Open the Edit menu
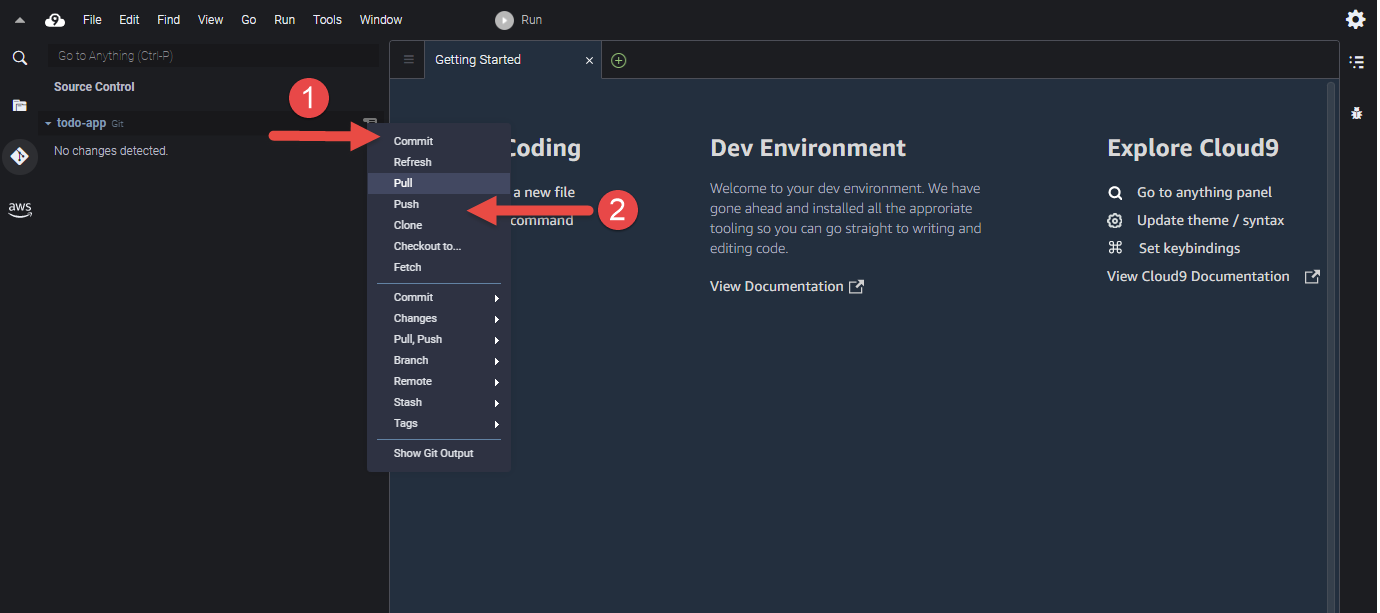 coord(129,20)
